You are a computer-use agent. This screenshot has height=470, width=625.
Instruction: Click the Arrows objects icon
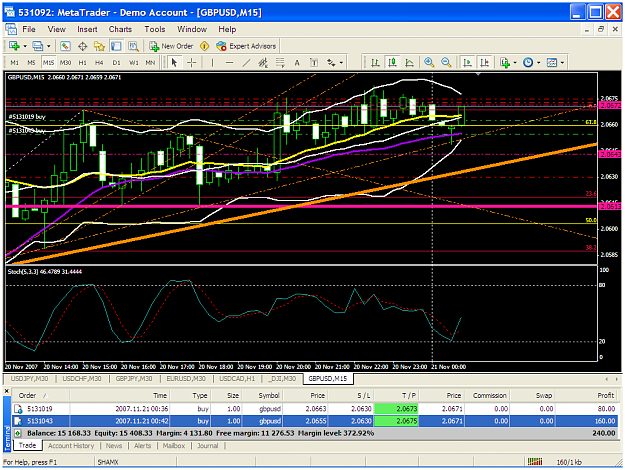pos(331,63)
